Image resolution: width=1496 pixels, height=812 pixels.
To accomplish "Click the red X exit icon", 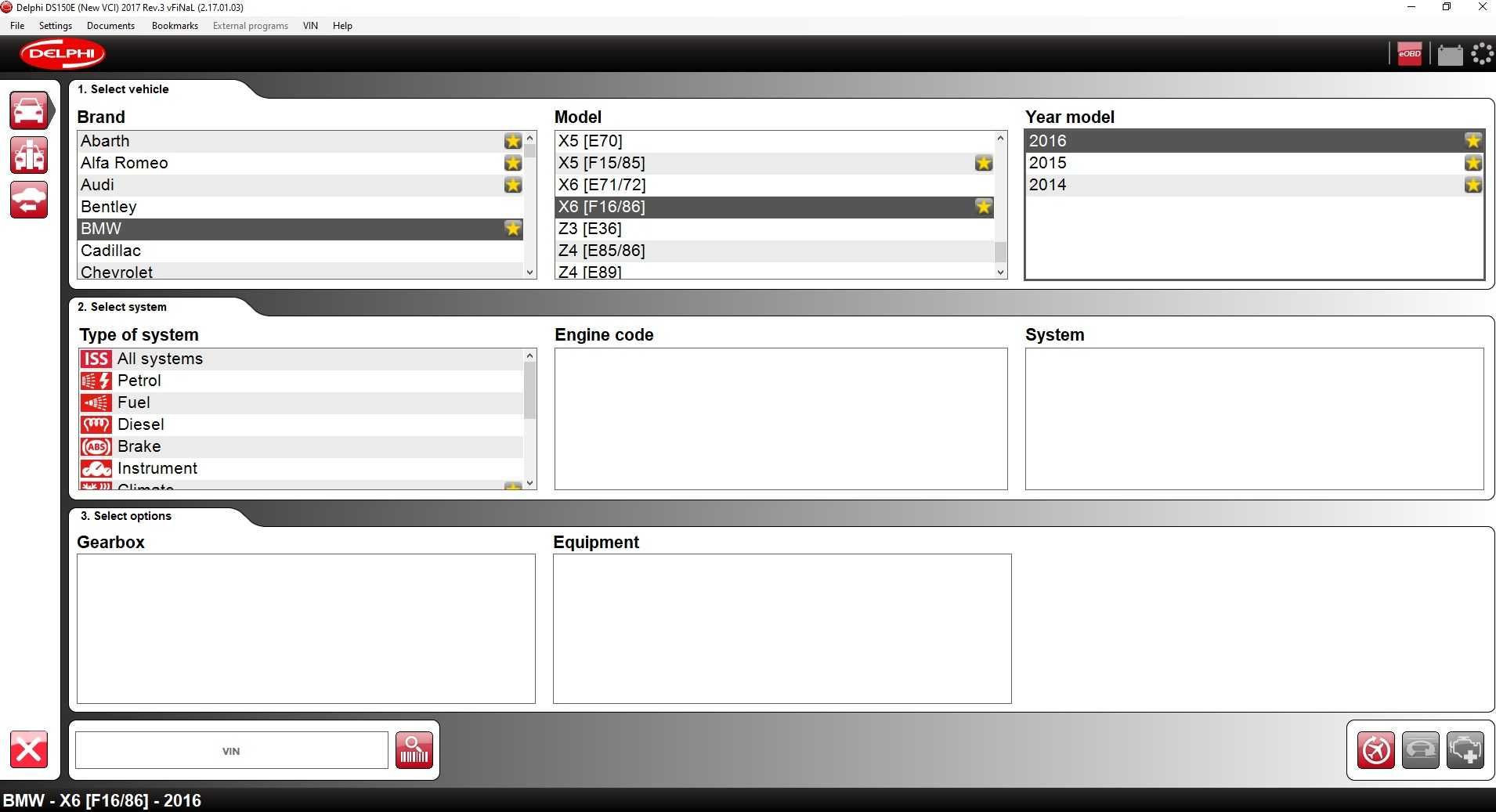I will pyautogui.click(x=29, y=750).
